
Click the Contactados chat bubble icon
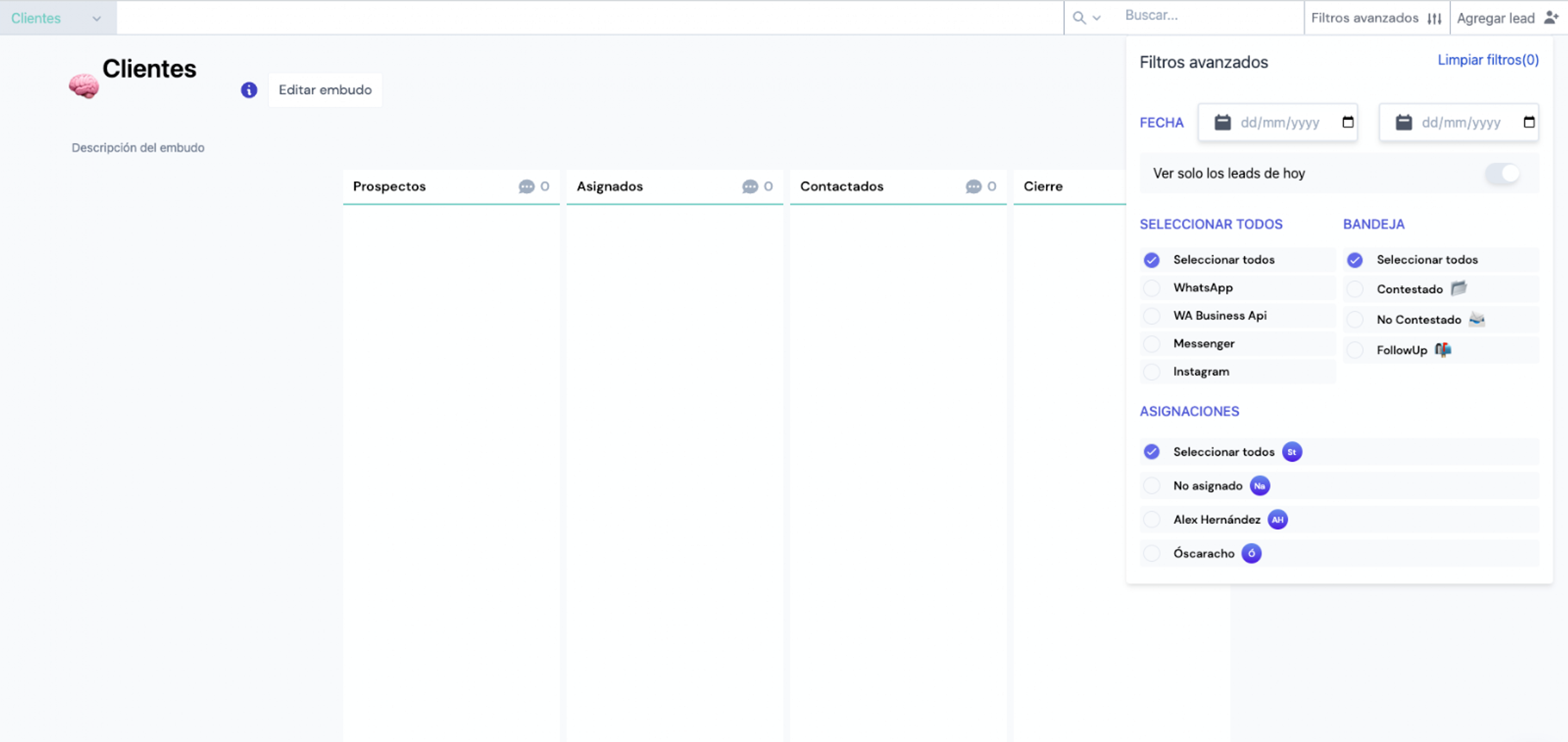pos(973,186)
